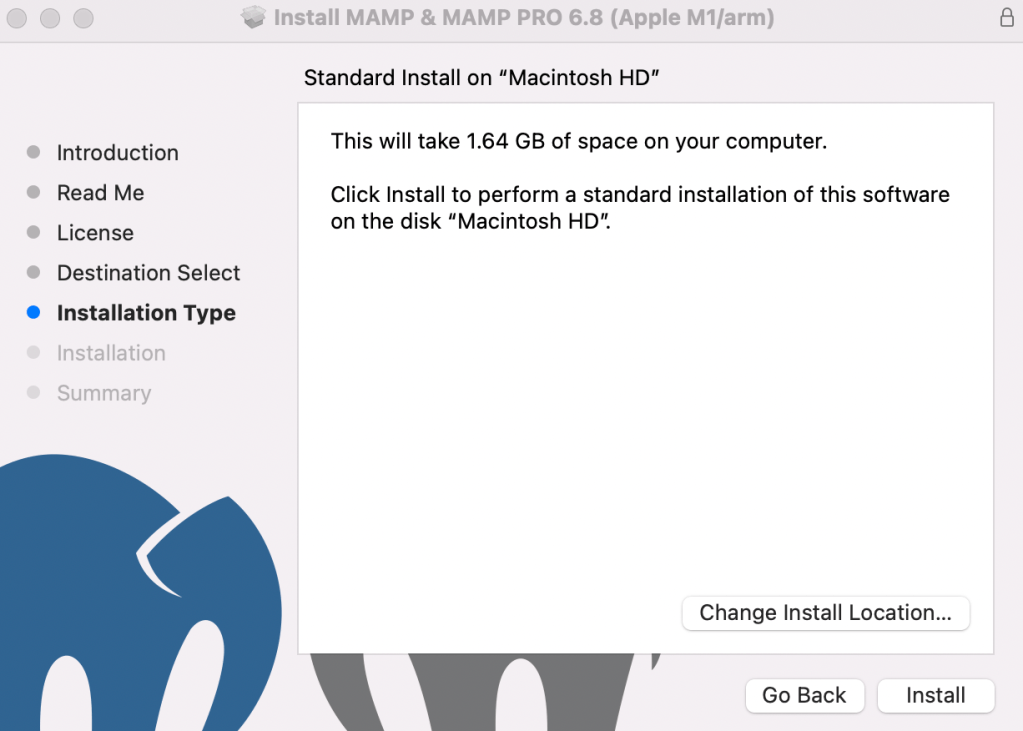This screenshot has height=731, width=1023.
Task: Select the License step in the sidebar
Action: pos(95,232)
